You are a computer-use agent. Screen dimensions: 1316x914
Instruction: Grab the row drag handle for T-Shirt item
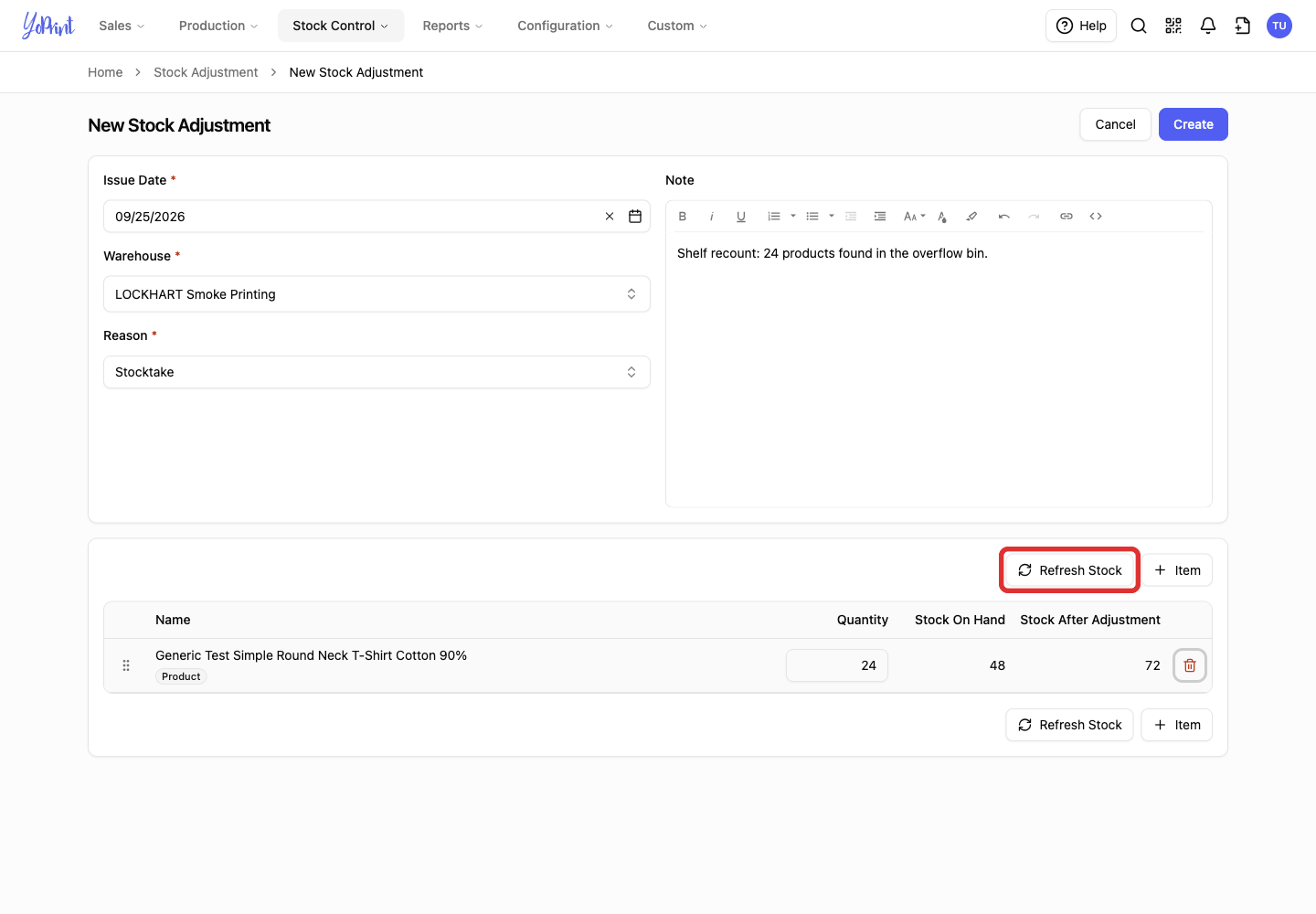point(126,665)
